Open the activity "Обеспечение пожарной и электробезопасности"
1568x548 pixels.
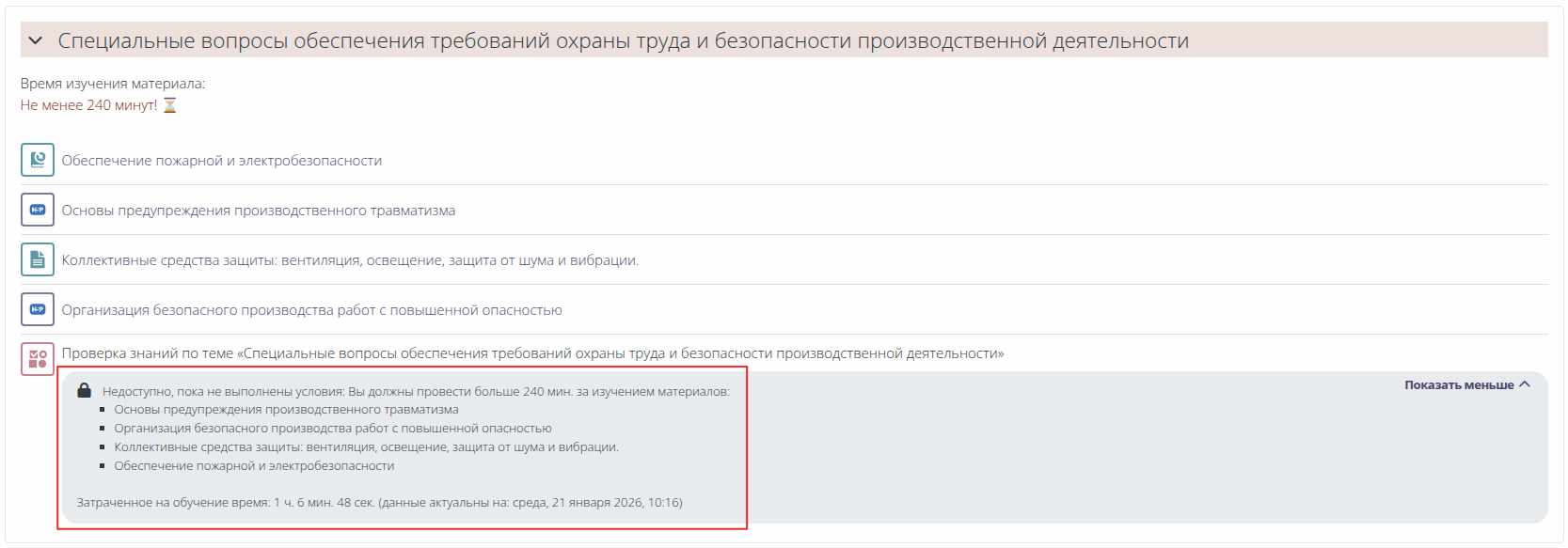click(x=222, y=161)
